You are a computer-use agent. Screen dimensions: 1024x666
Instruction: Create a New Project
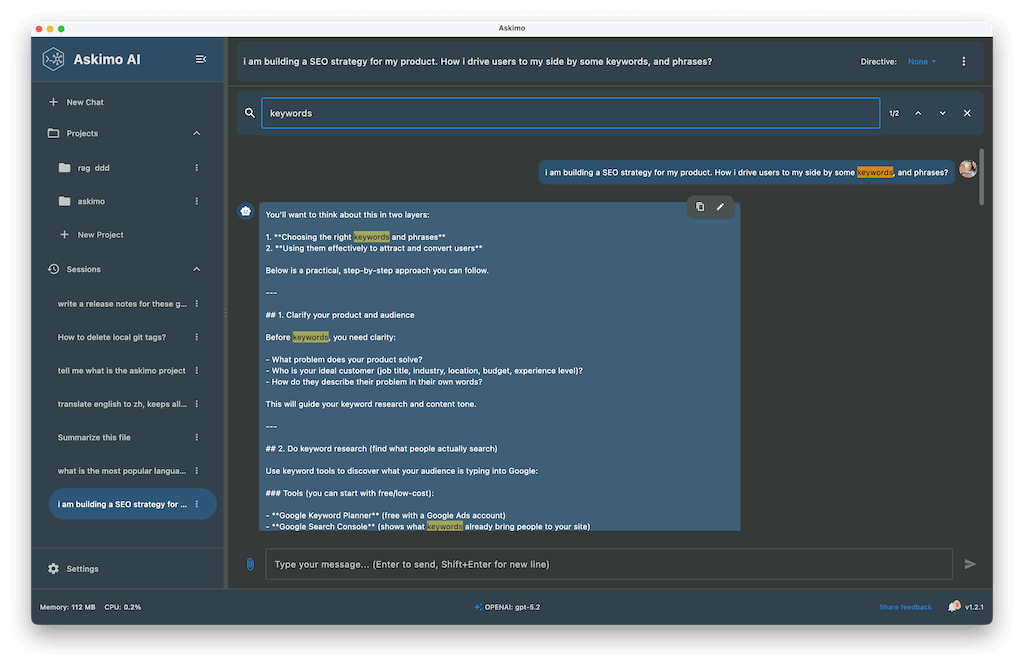(x=100, y=235)
